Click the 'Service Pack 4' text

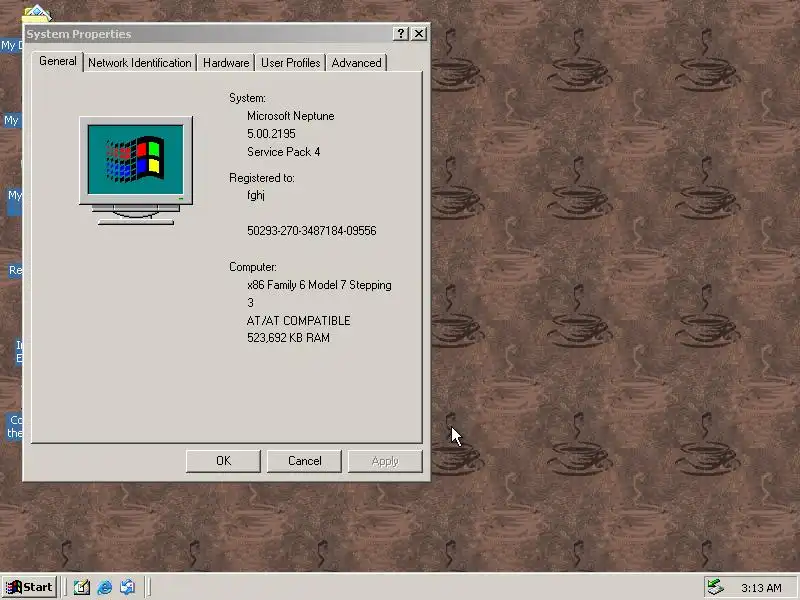point(284,152)
